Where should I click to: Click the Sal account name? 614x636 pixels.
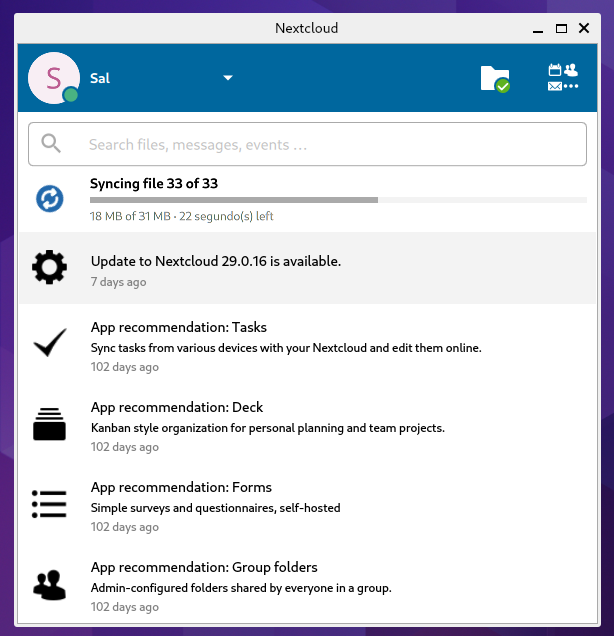click(100, 78)
